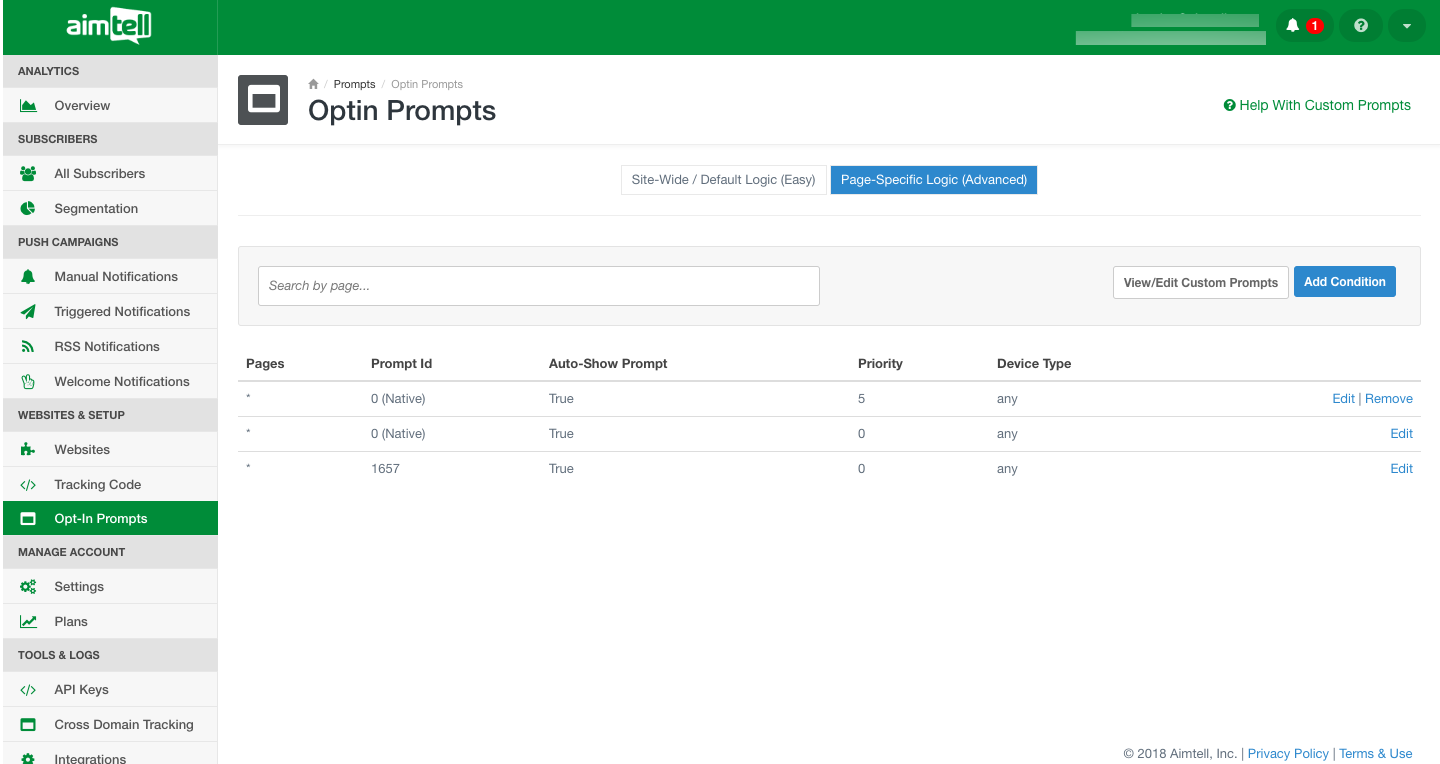Open Overview analytics page

point(82,106)
